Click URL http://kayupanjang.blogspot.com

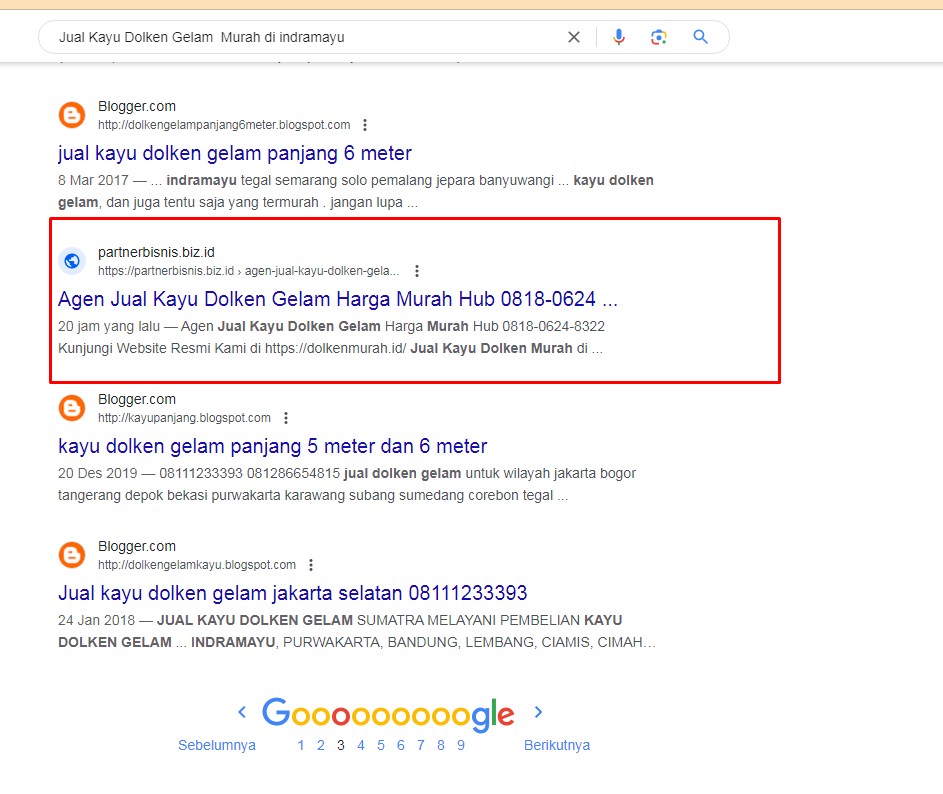[184, 417]
